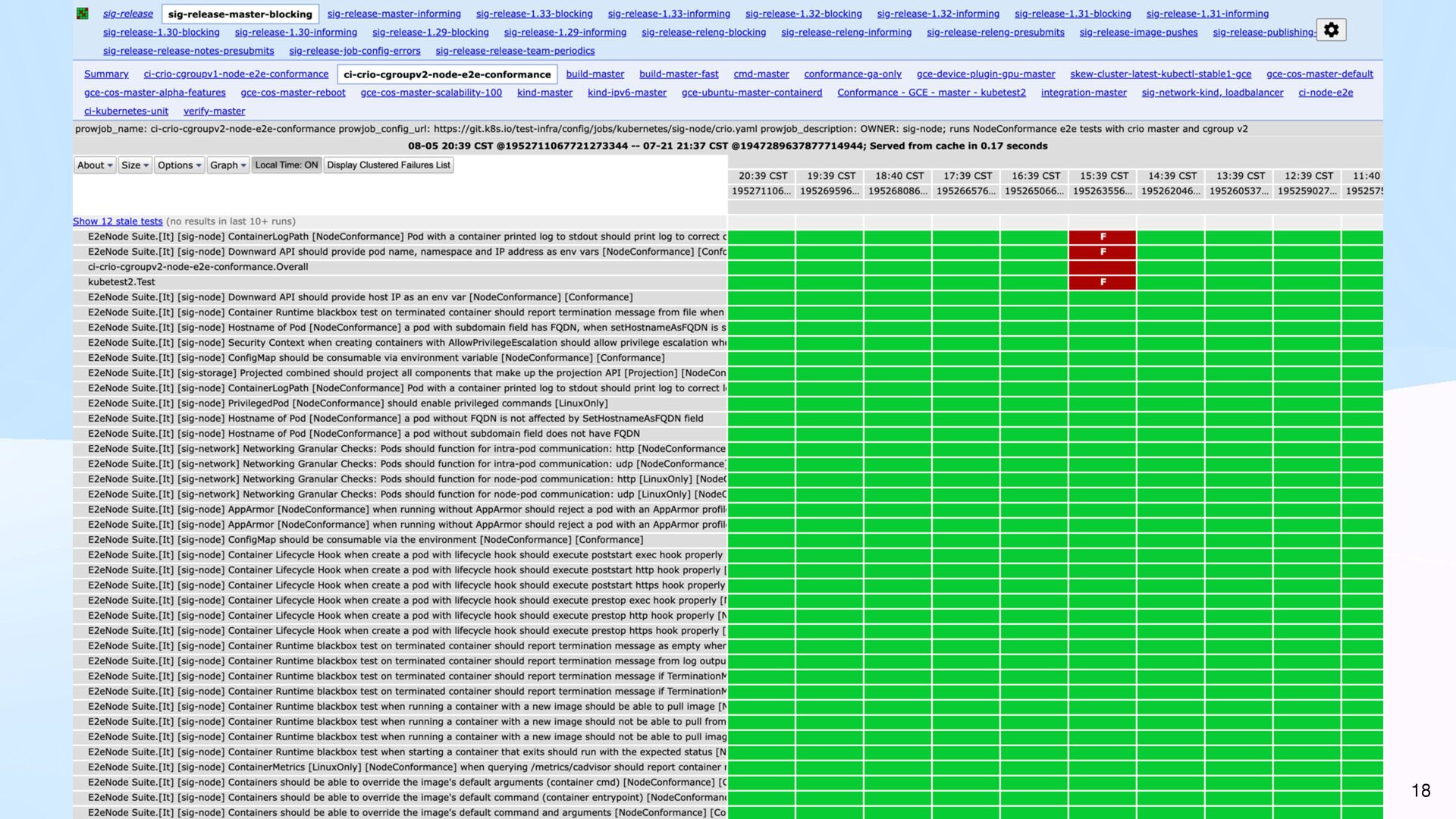Viewport: 1456px width, 819px height.
Task: Open sig-release-1.30-informing dashboard
Action: [x=296, y=33]
